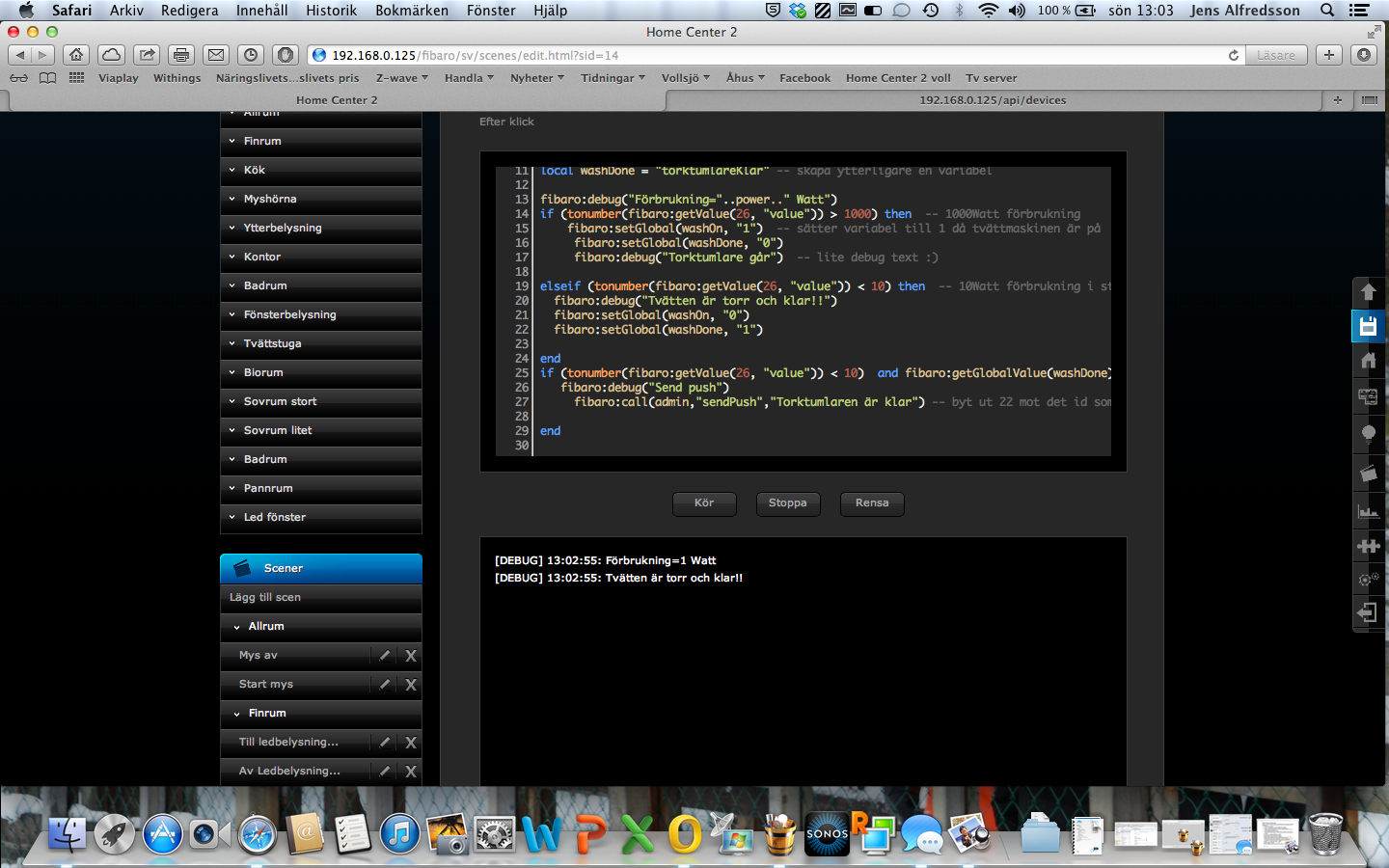This screenshot has height=868, width=1389.
Task: Switch to the 192.168.0.125/api/devices tab
Action: coord(993,100)
